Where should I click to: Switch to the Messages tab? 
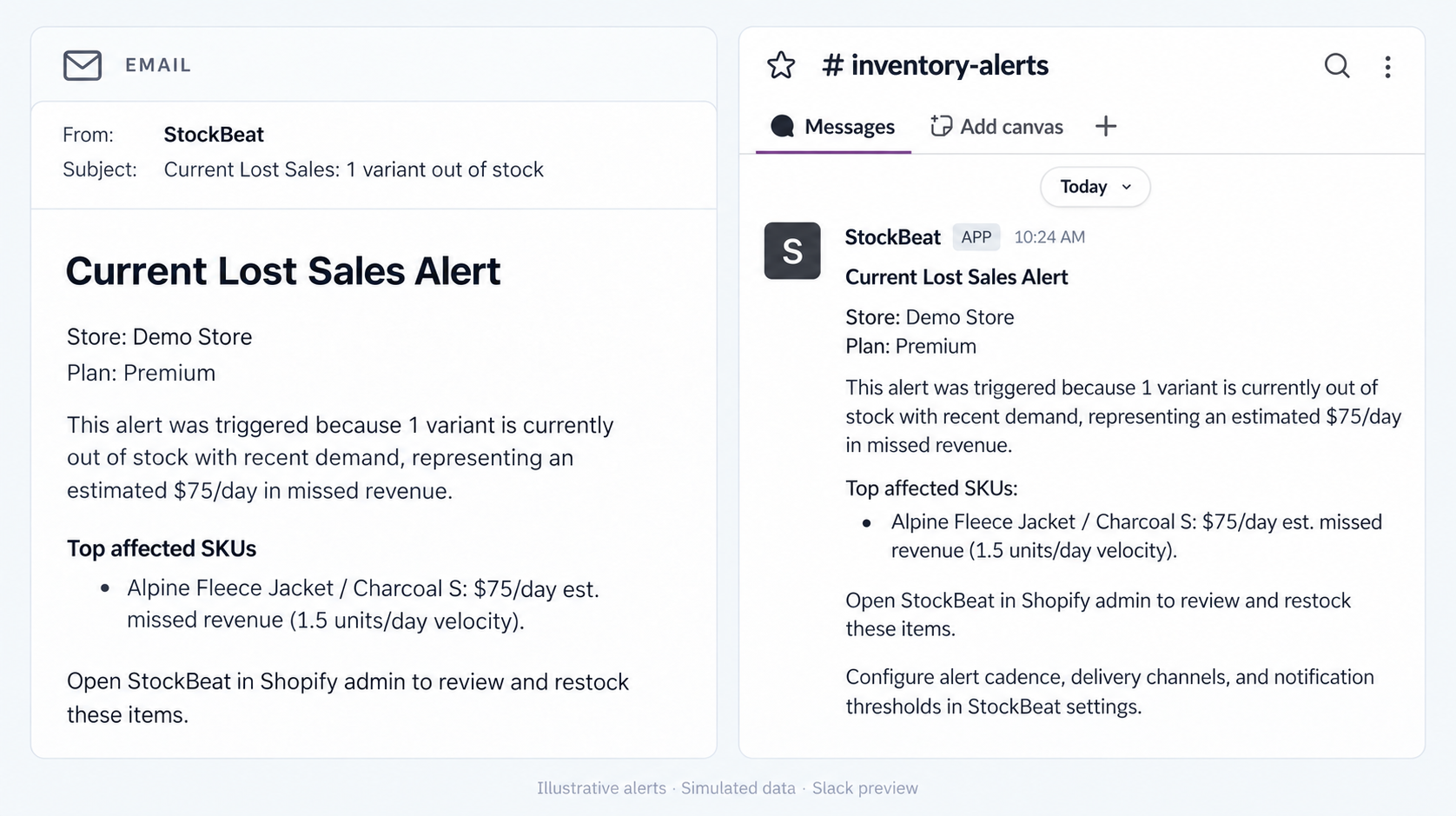833,127
